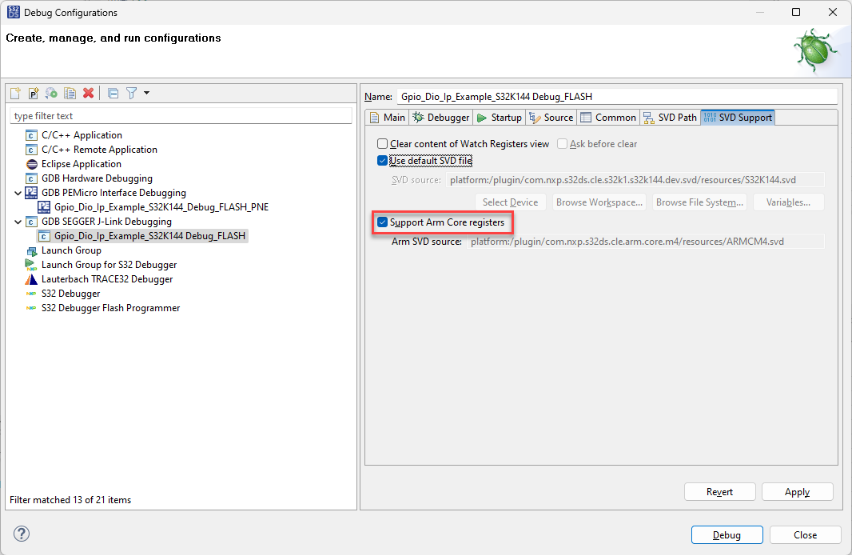Toggle Clear content of Watch Registers view
Image resolution: width=852 pixels, height=555 pixels.
coord(383,144)
